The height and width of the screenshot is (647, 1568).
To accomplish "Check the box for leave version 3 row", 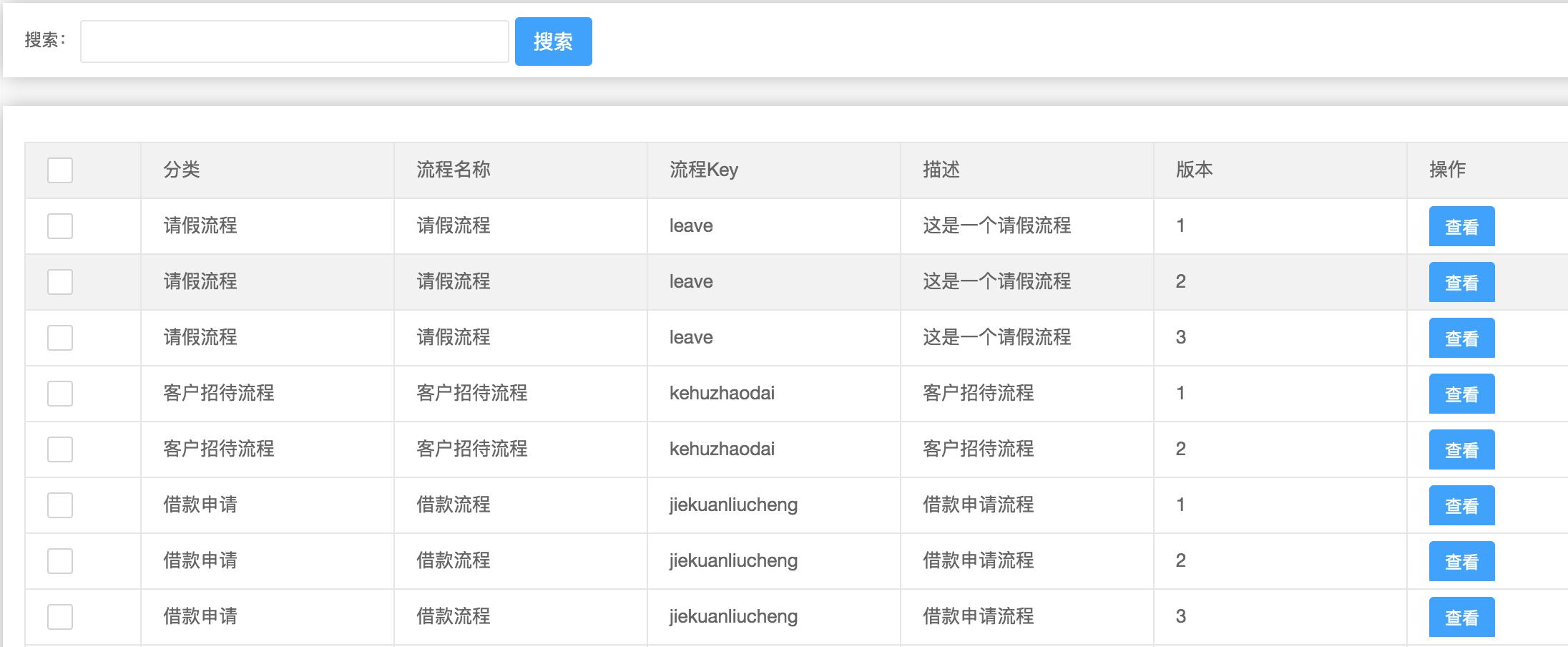I will (x=60, y=338).
